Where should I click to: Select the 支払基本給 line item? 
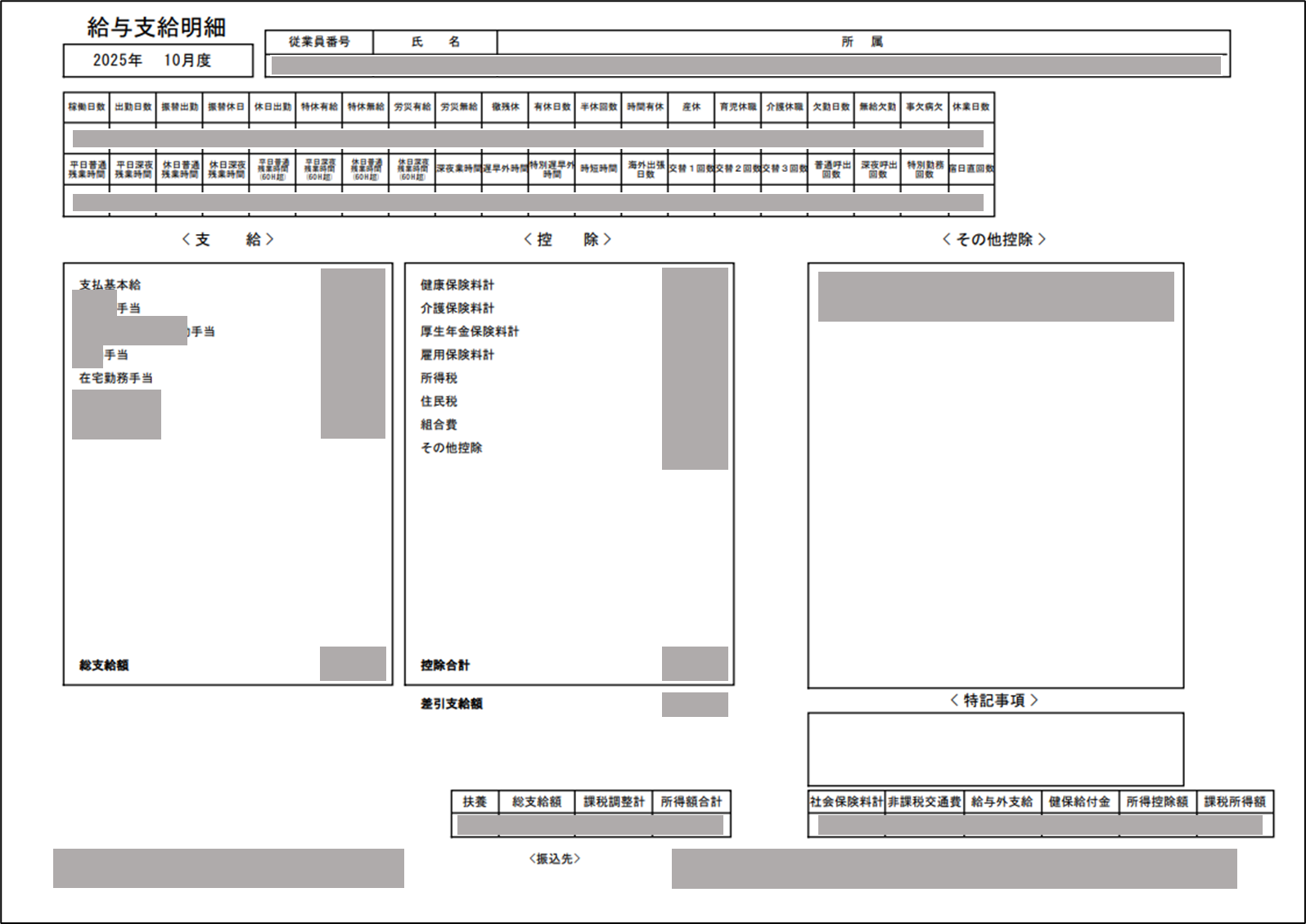[110, 285]
